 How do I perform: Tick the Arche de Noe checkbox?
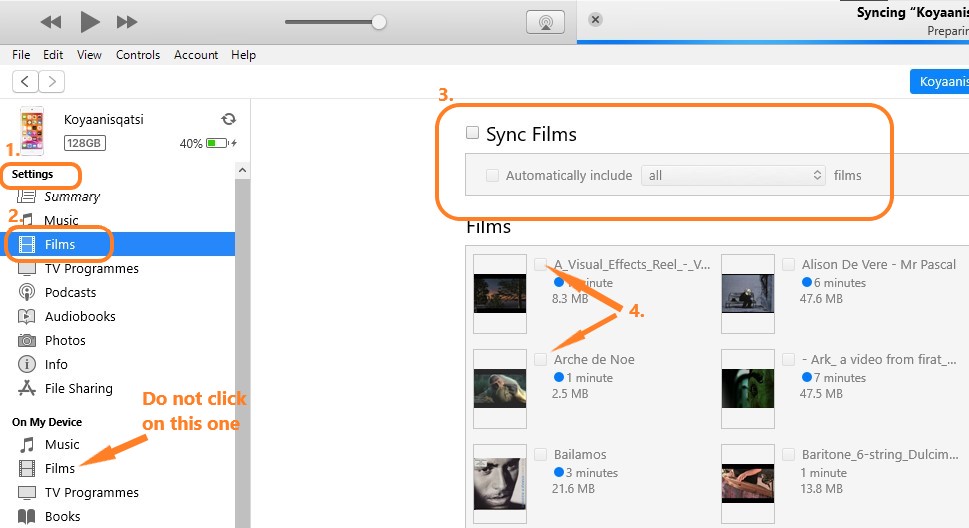pyautogui.click(x=540, y=359)
